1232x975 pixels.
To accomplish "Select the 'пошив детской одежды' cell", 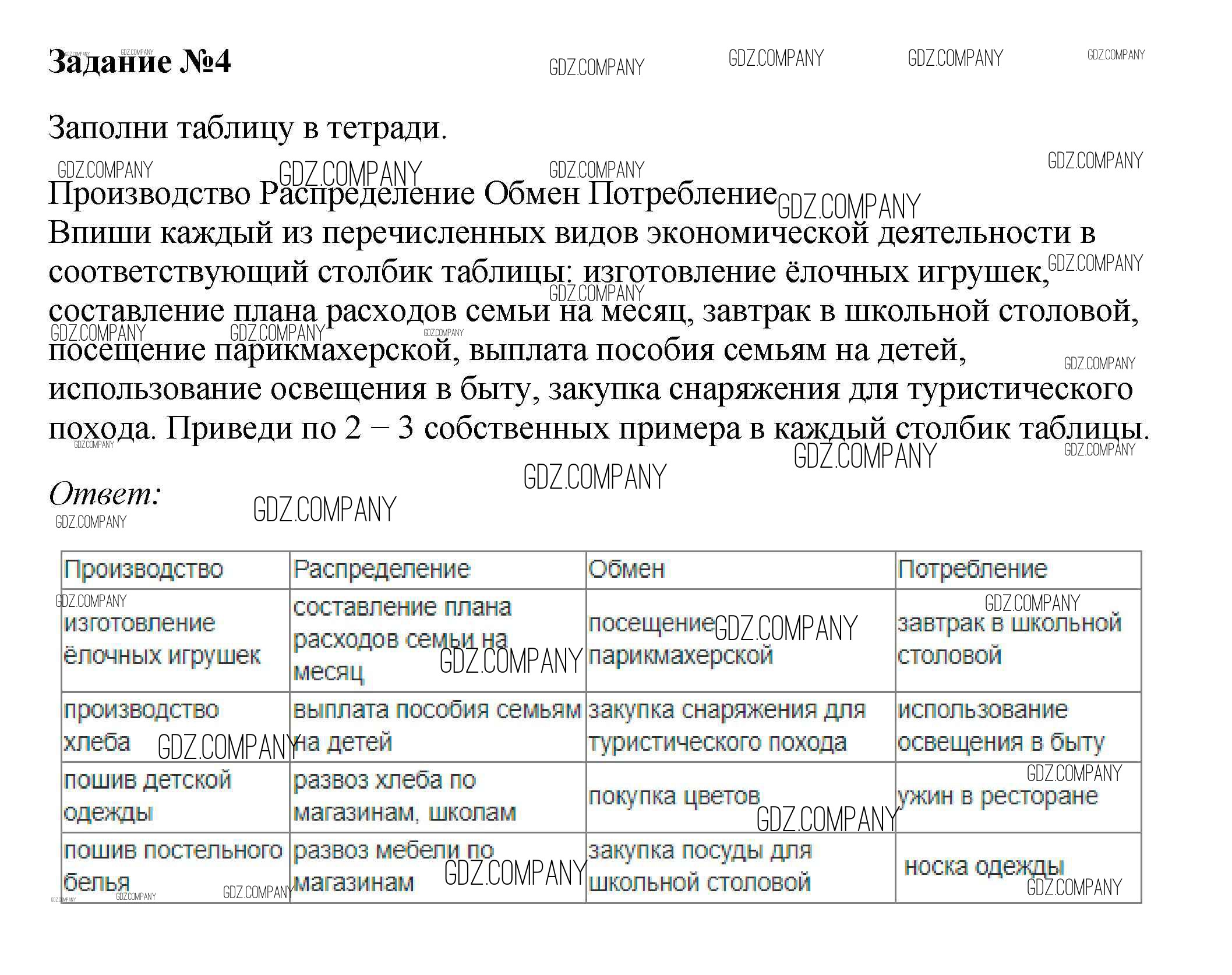I will [147, 796].
